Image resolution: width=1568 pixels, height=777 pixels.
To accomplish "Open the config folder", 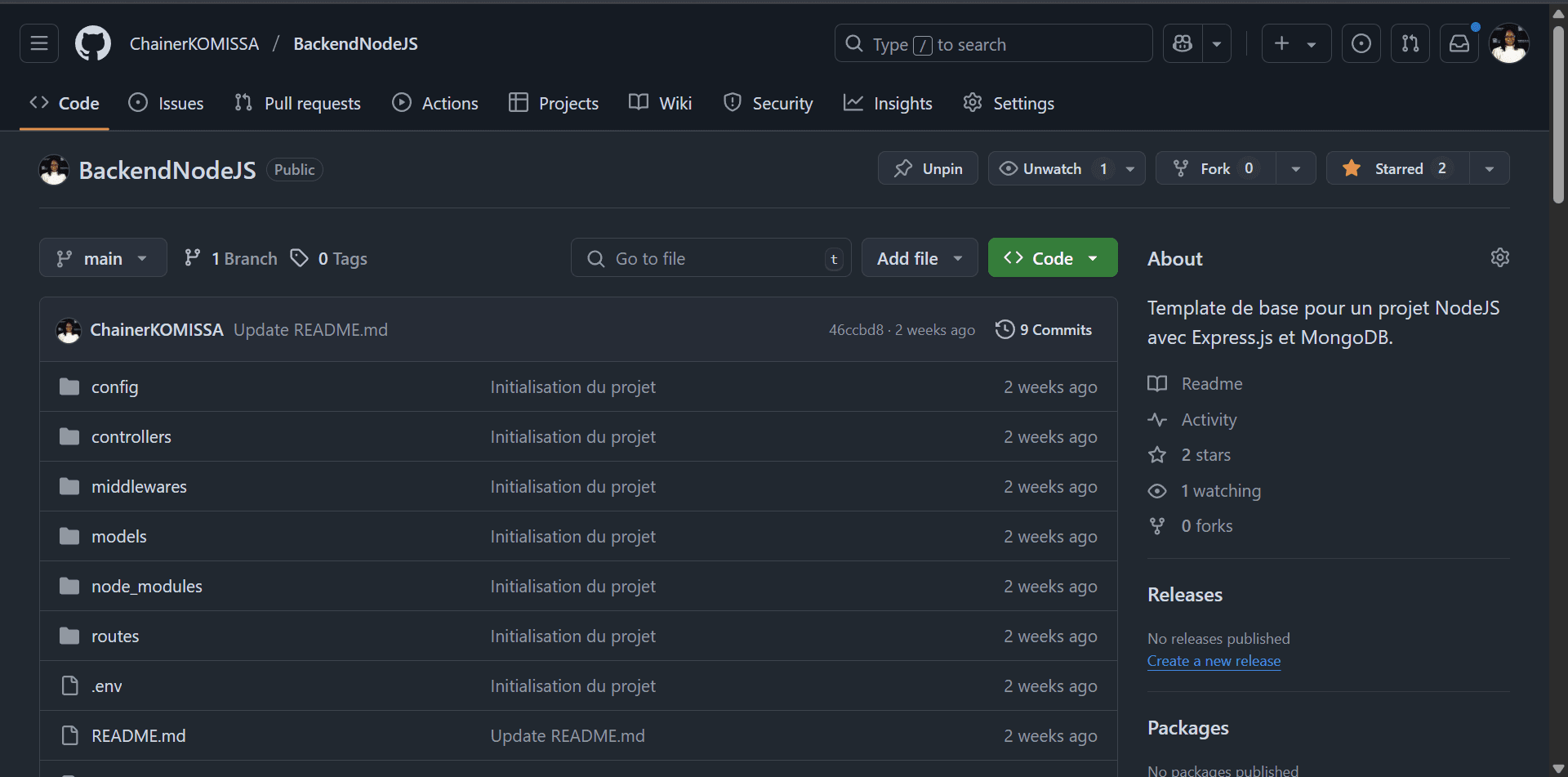I will coord(114,386).
